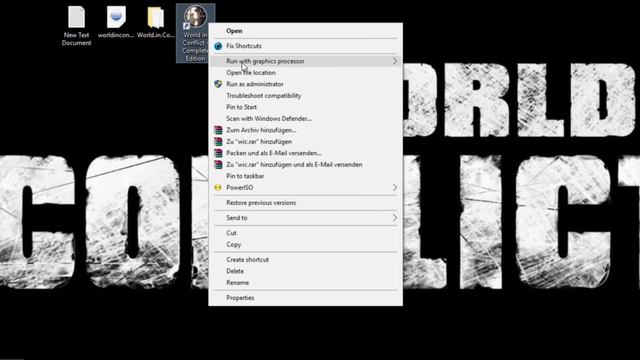Choose Scan with Windows Defender

pos(305,119)
